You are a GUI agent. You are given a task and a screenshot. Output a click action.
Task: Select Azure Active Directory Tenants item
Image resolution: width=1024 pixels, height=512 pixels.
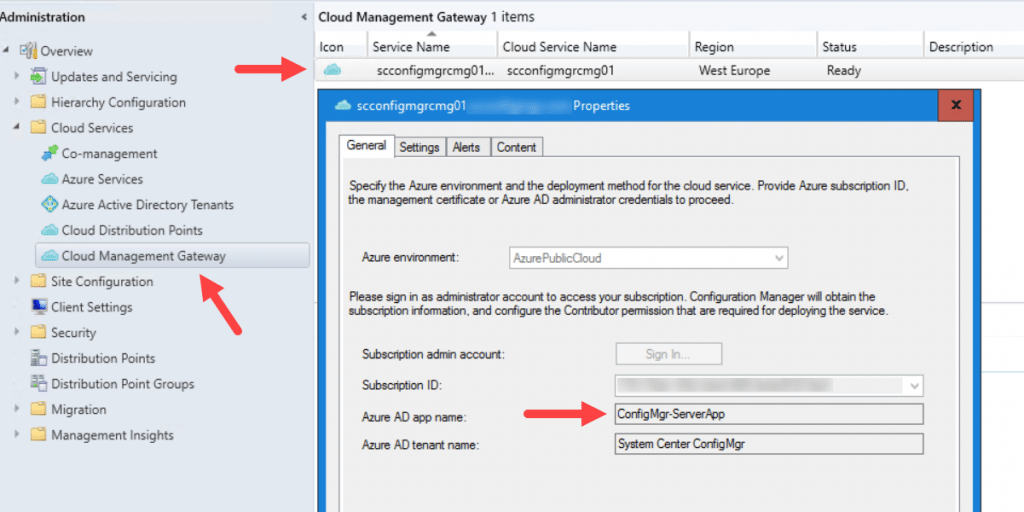147,204
